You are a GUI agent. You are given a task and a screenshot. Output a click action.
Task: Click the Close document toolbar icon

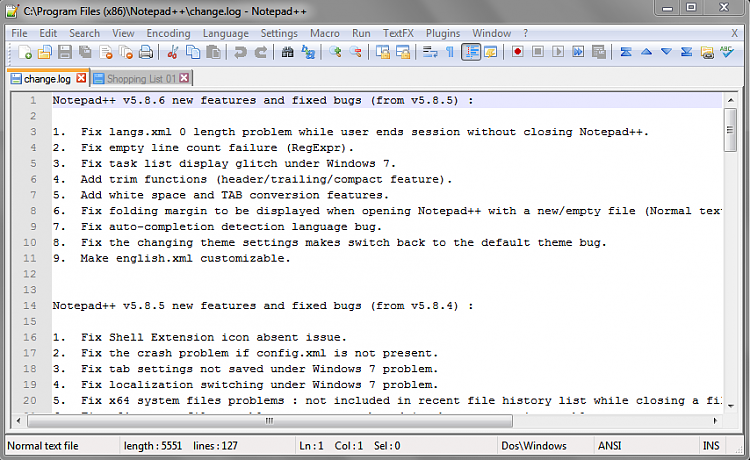click(x=105, y=52)
